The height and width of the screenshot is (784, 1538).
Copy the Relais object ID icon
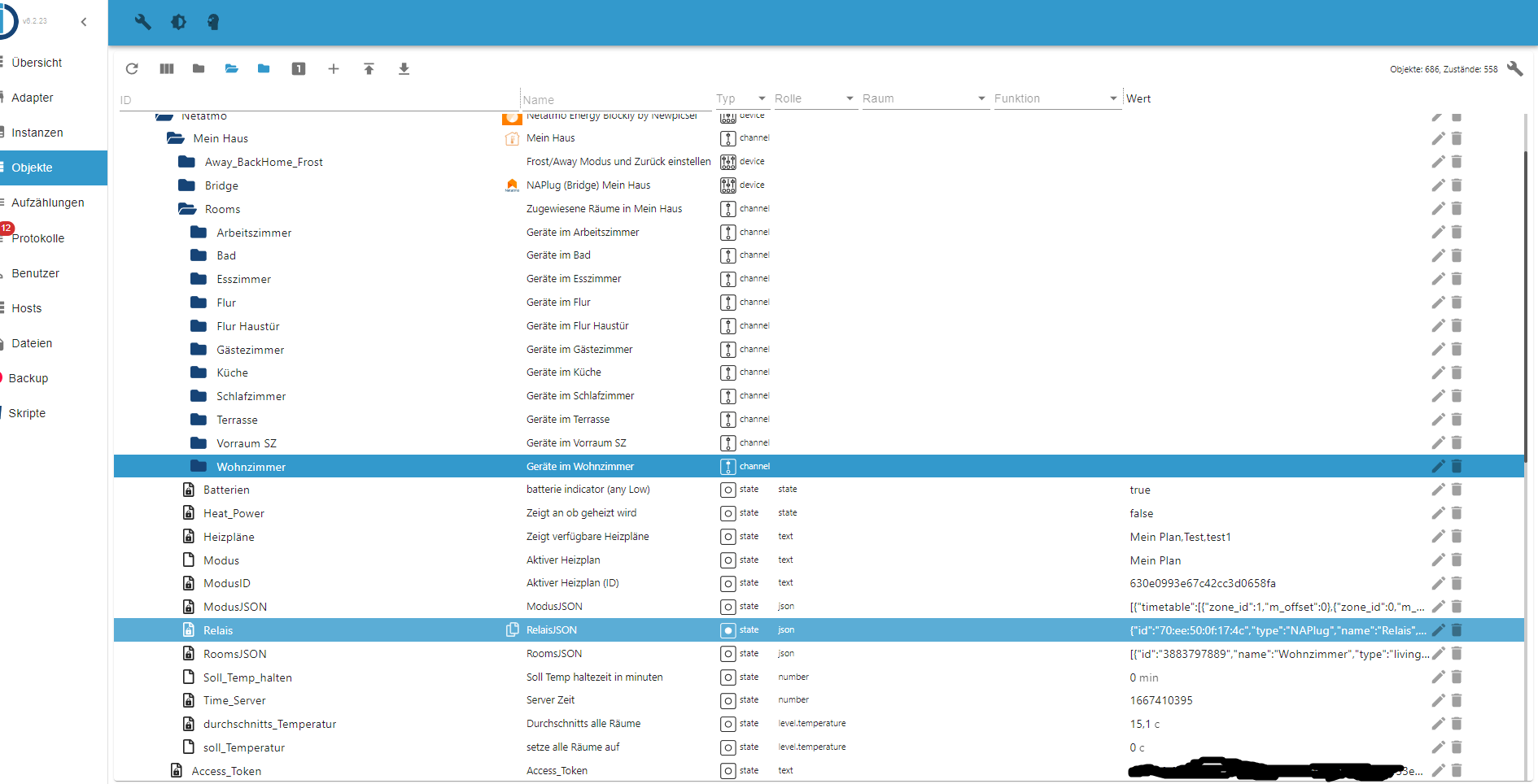[513, 629]
